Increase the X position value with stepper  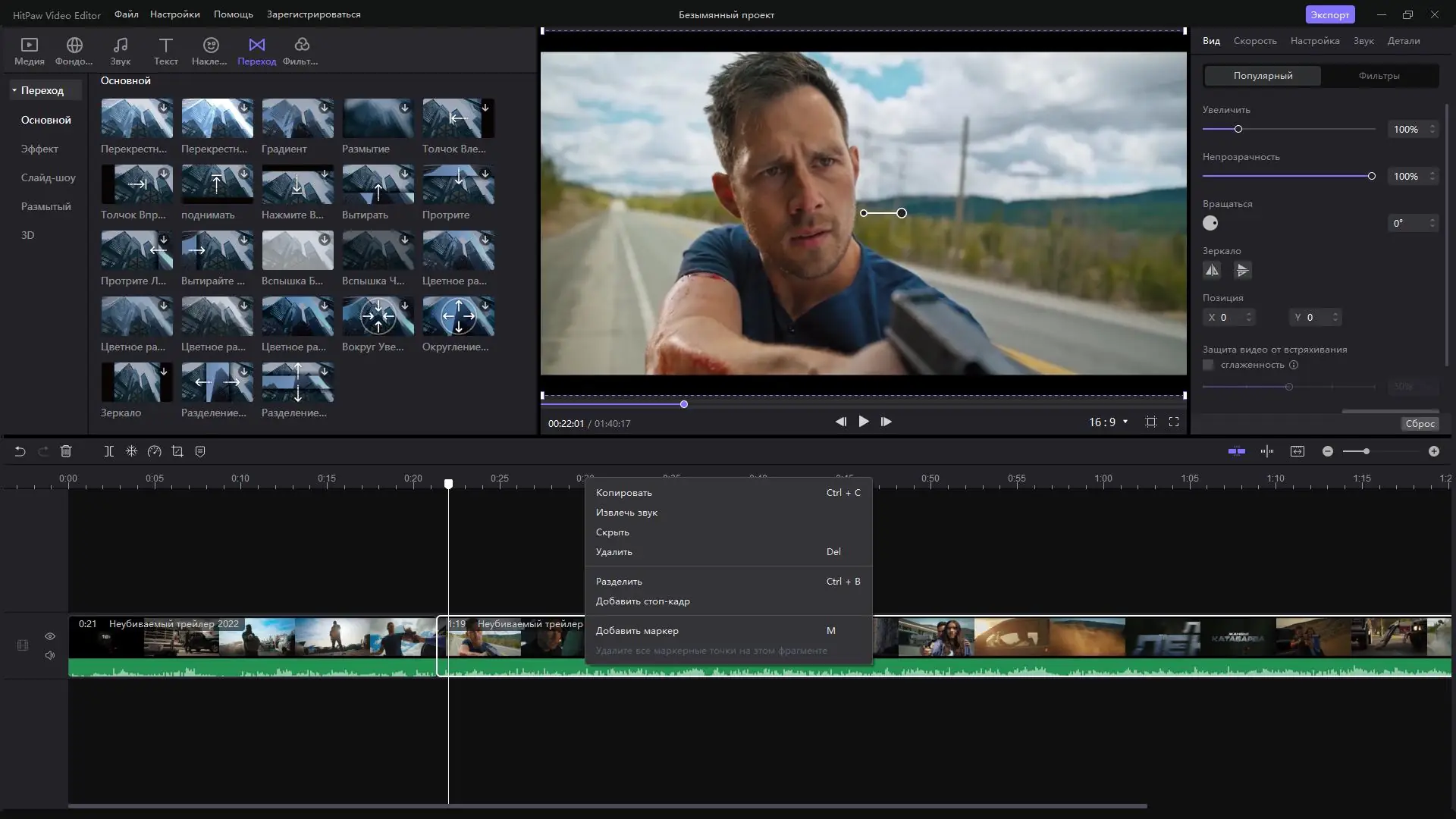pos(1250,314)
